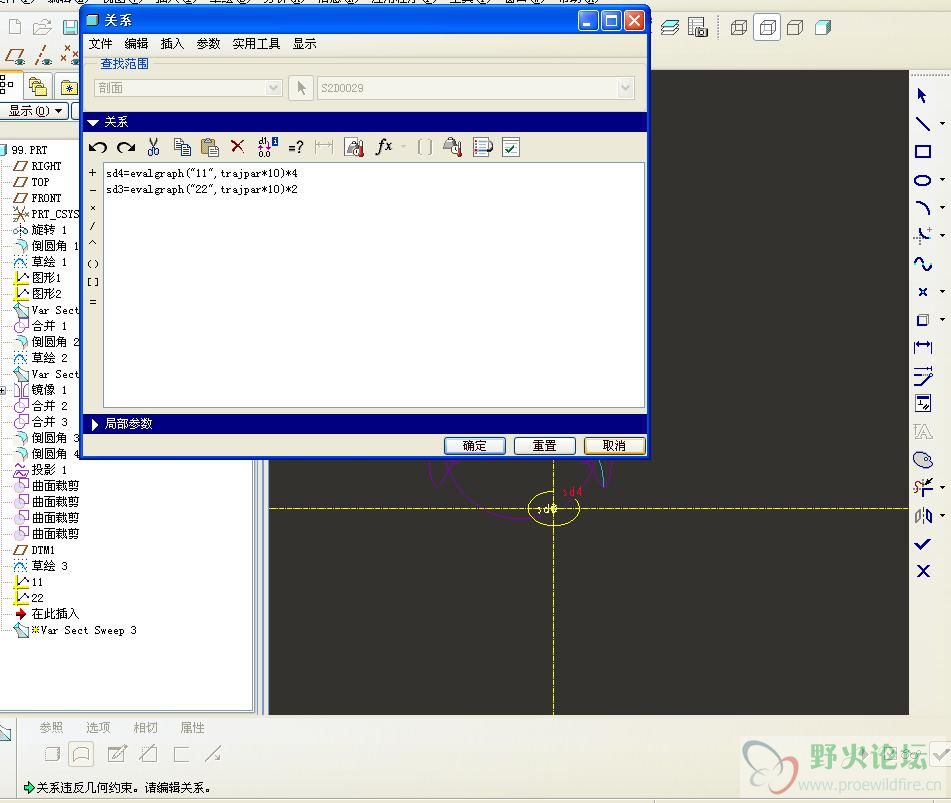Open the 选项 dashboard tab

[x=98, y=727]
